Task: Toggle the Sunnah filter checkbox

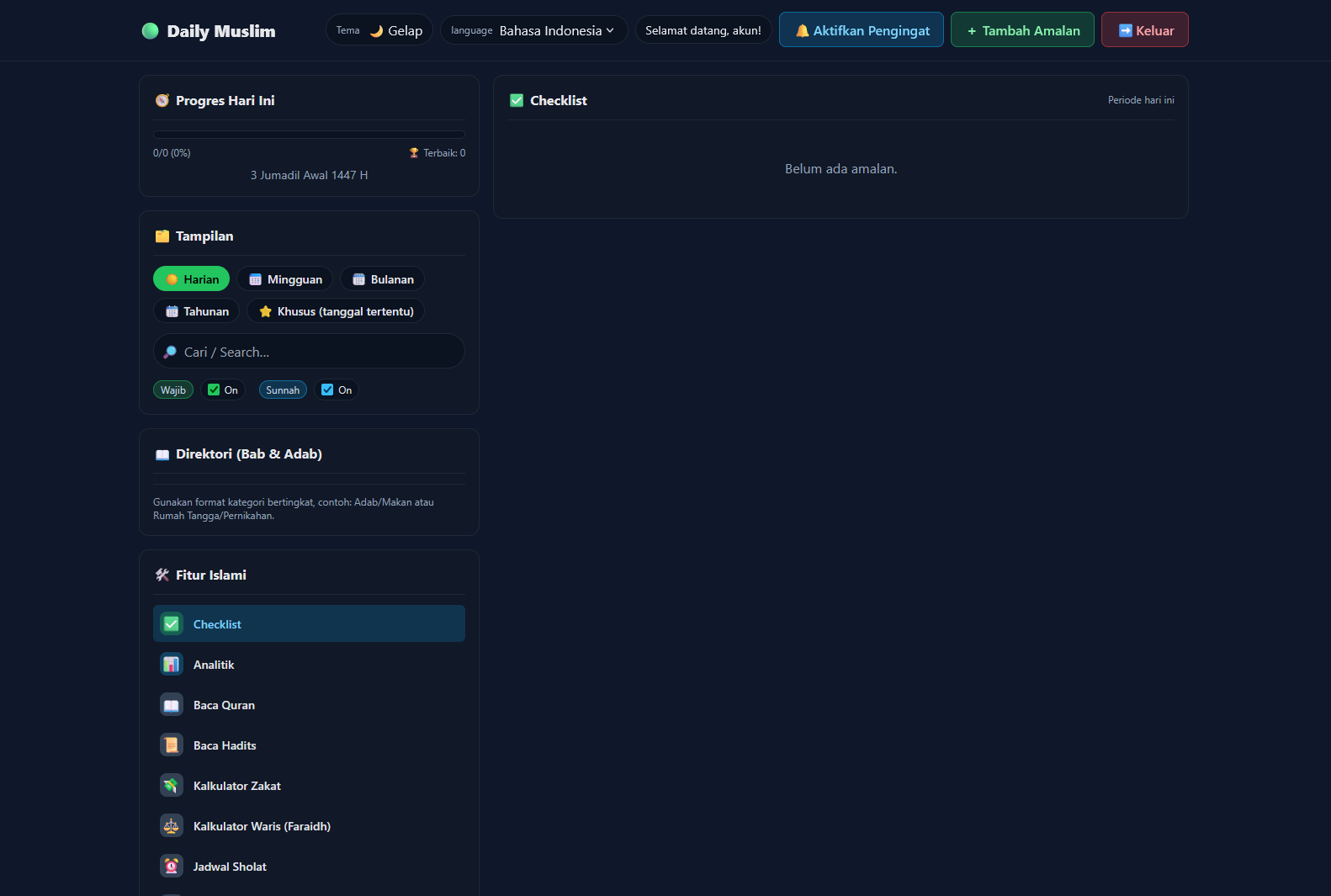Action: point(327,390)
